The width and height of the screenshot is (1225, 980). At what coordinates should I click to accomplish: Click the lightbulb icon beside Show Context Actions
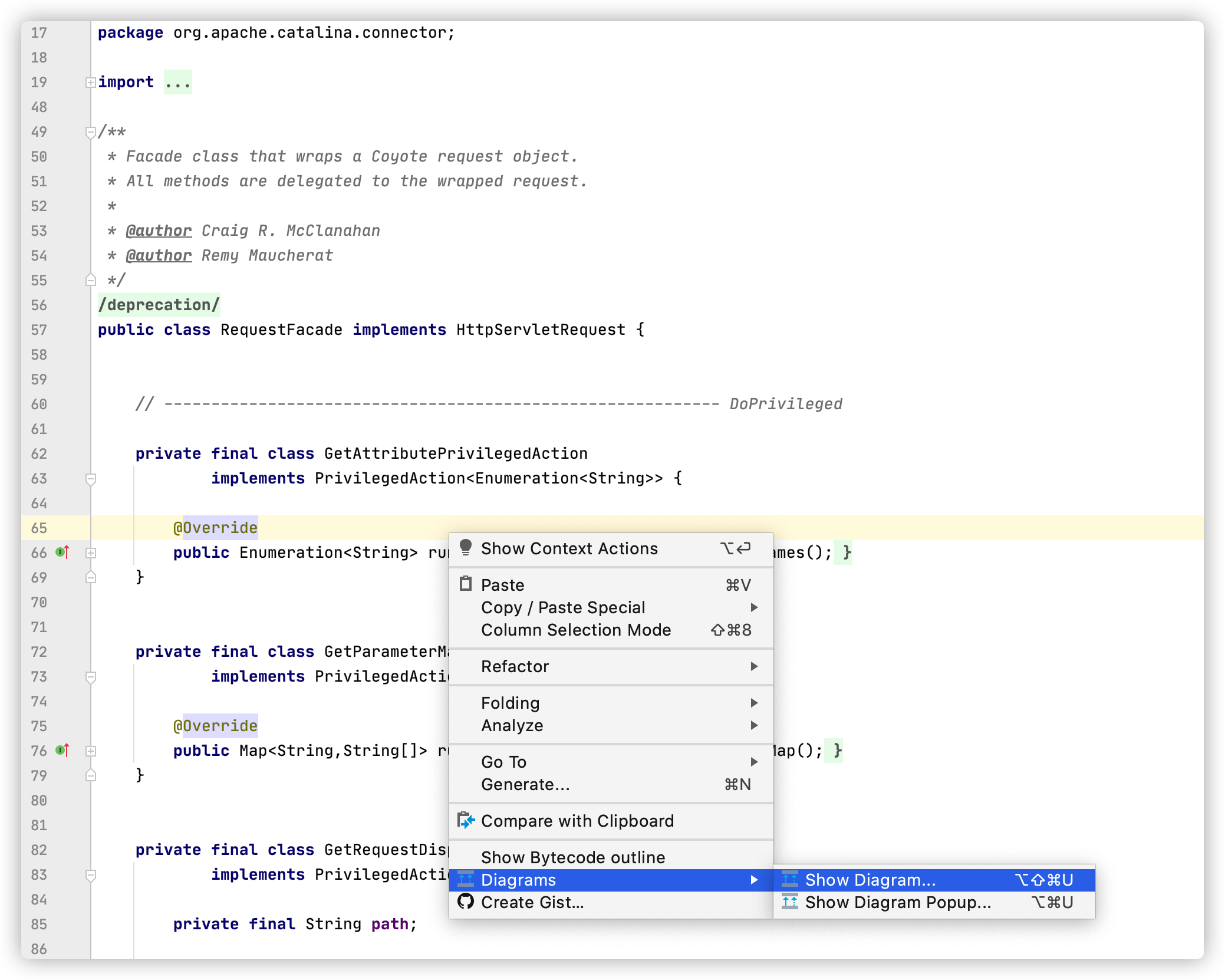[x=466, y=548]
